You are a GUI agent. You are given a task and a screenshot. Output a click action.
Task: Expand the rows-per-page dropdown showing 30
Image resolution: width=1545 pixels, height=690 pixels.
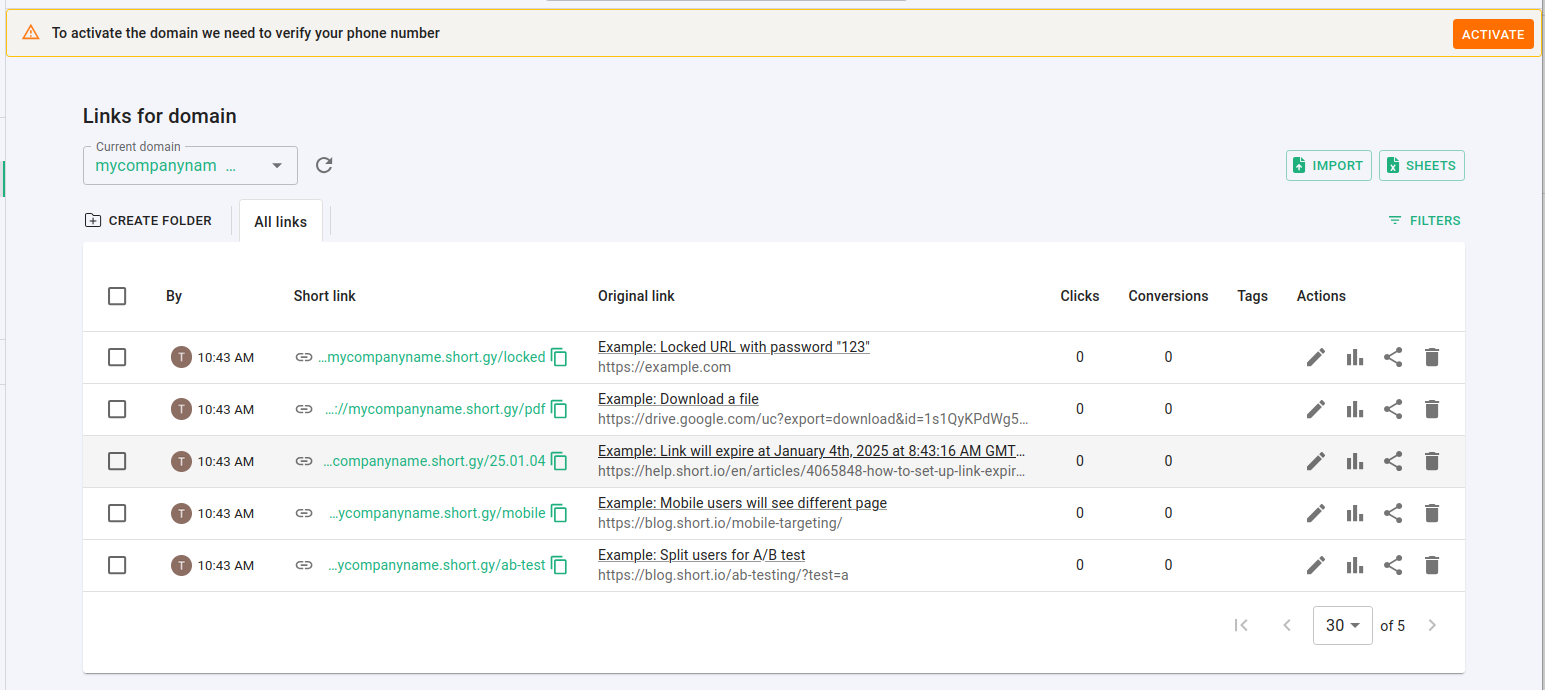(x=1340, y=625)
